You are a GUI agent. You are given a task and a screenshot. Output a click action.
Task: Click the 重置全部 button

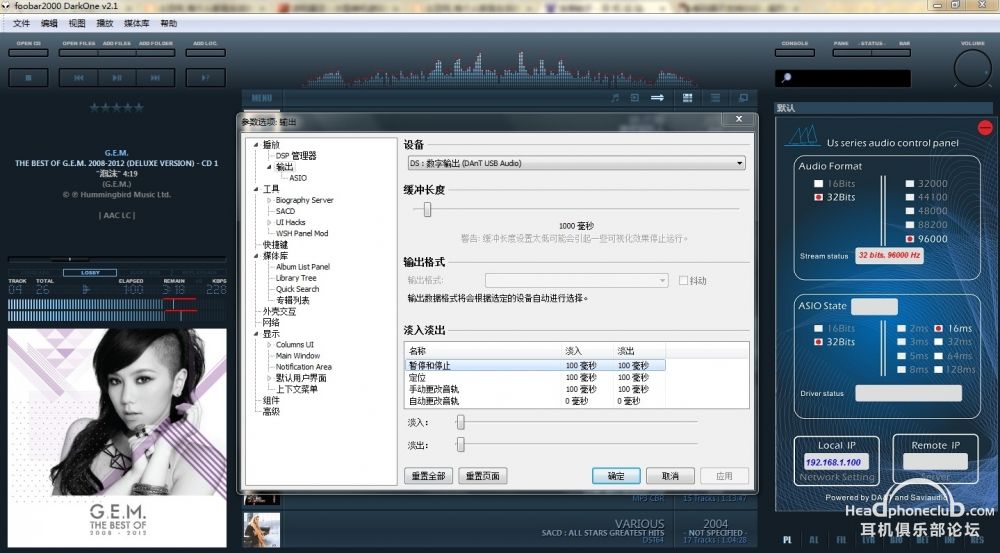point(429,476)
